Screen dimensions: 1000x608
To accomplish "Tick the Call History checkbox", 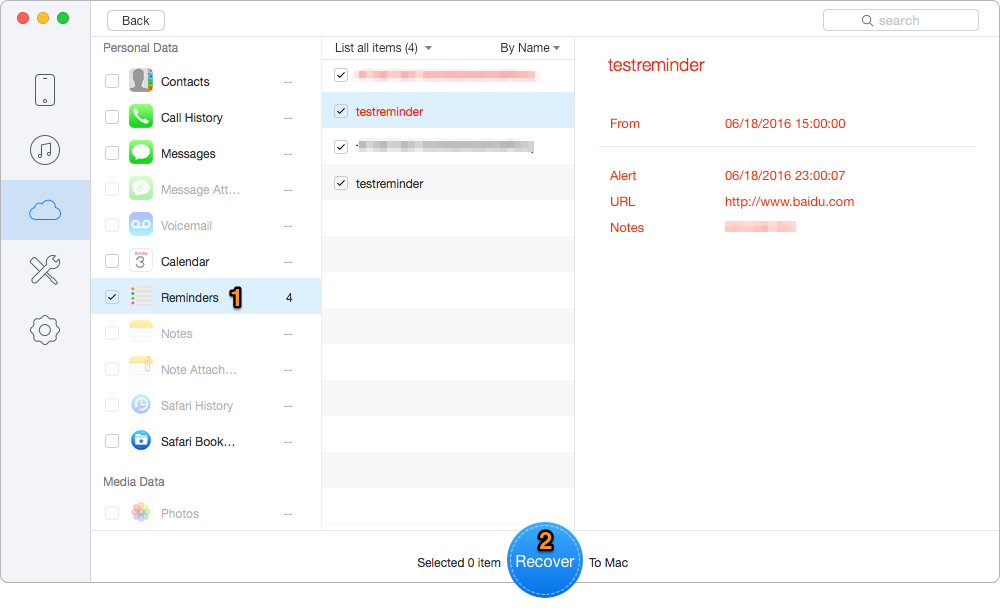I will [112, 117].
